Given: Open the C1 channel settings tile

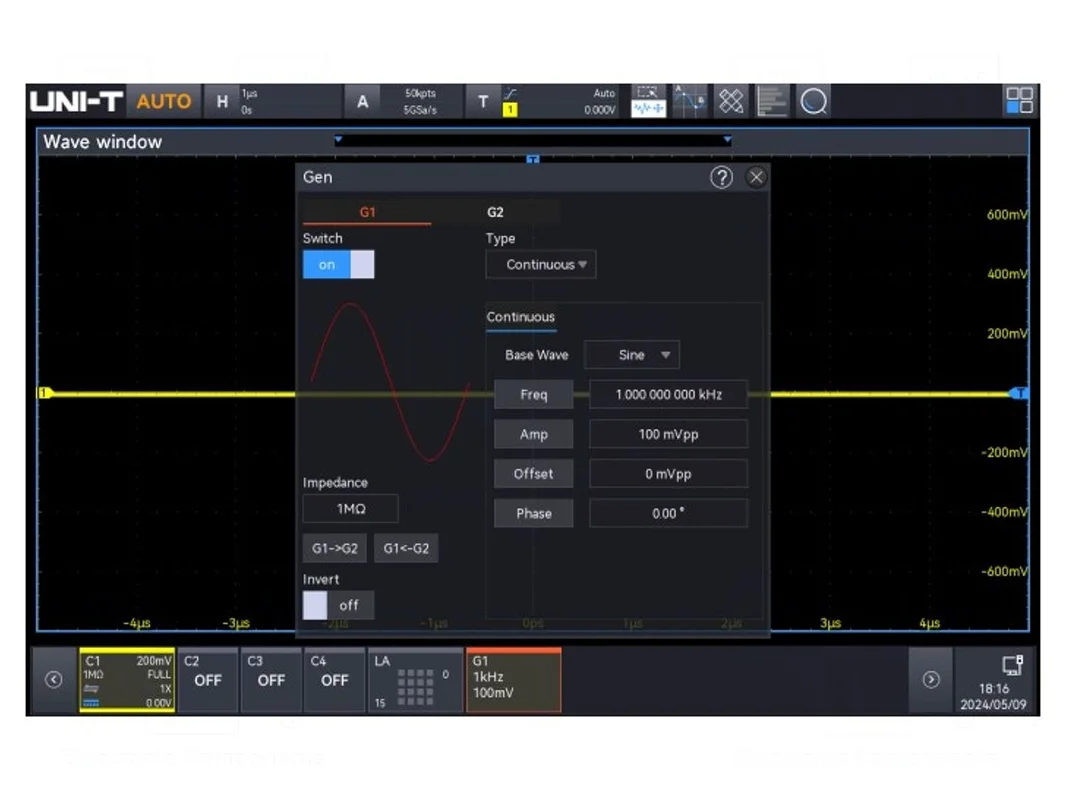Looking at the screenshot, I should pos(127,680).
